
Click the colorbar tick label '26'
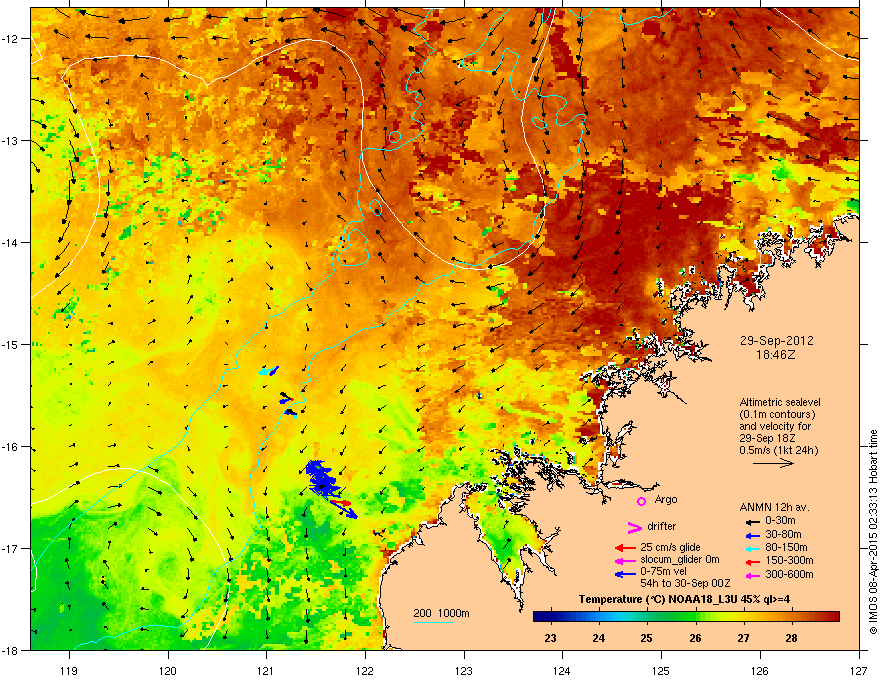[x=695, y=638]
